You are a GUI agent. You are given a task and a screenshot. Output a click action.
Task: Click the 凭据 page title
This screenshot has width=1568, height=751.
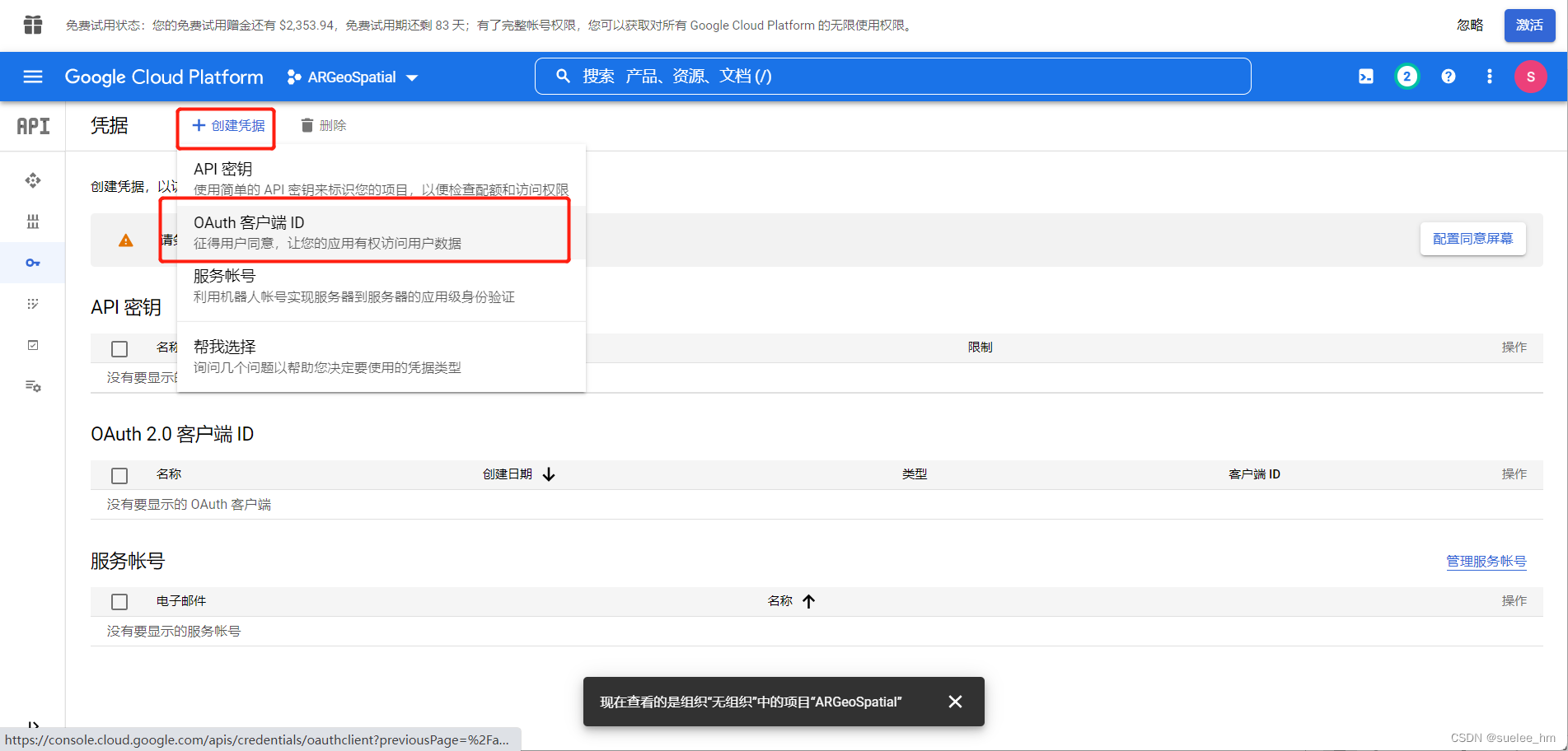110,125
